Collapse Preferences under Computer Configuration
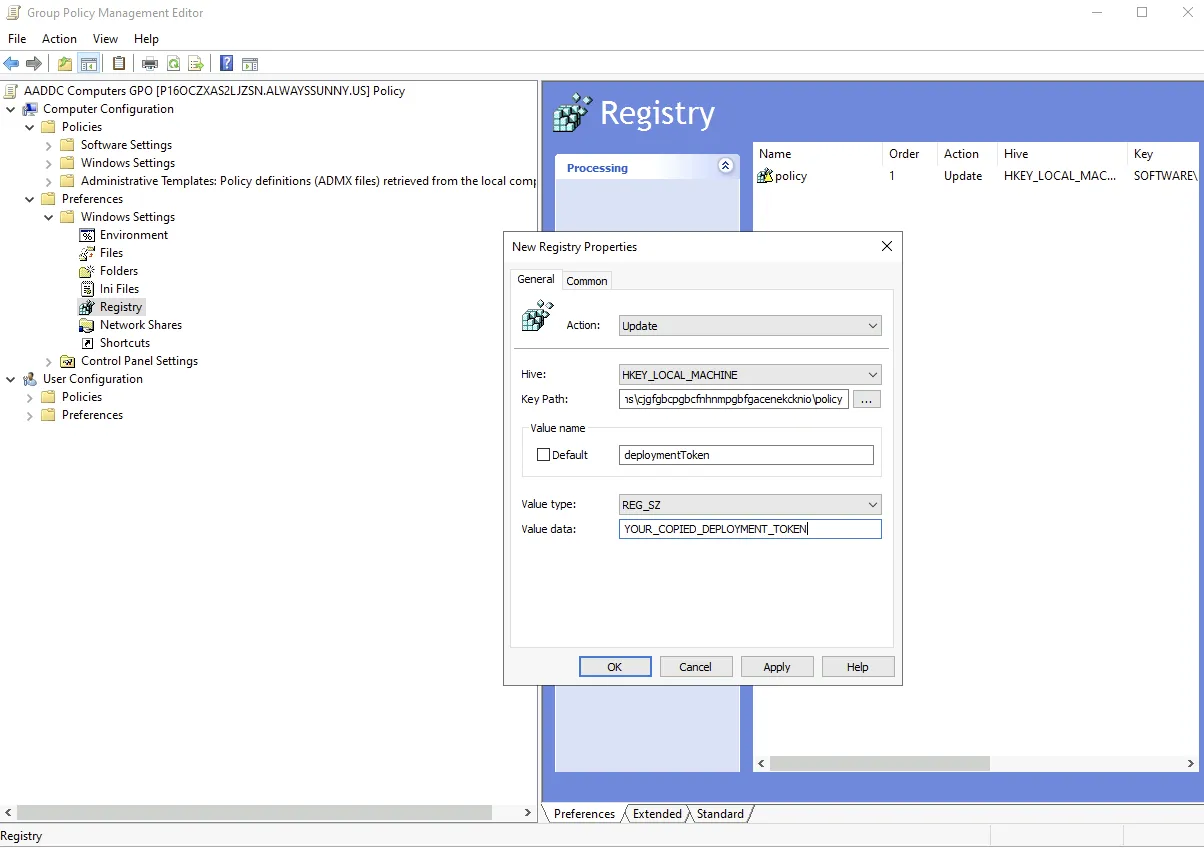Screen dimensions: 1204x848 click(30, 199)
